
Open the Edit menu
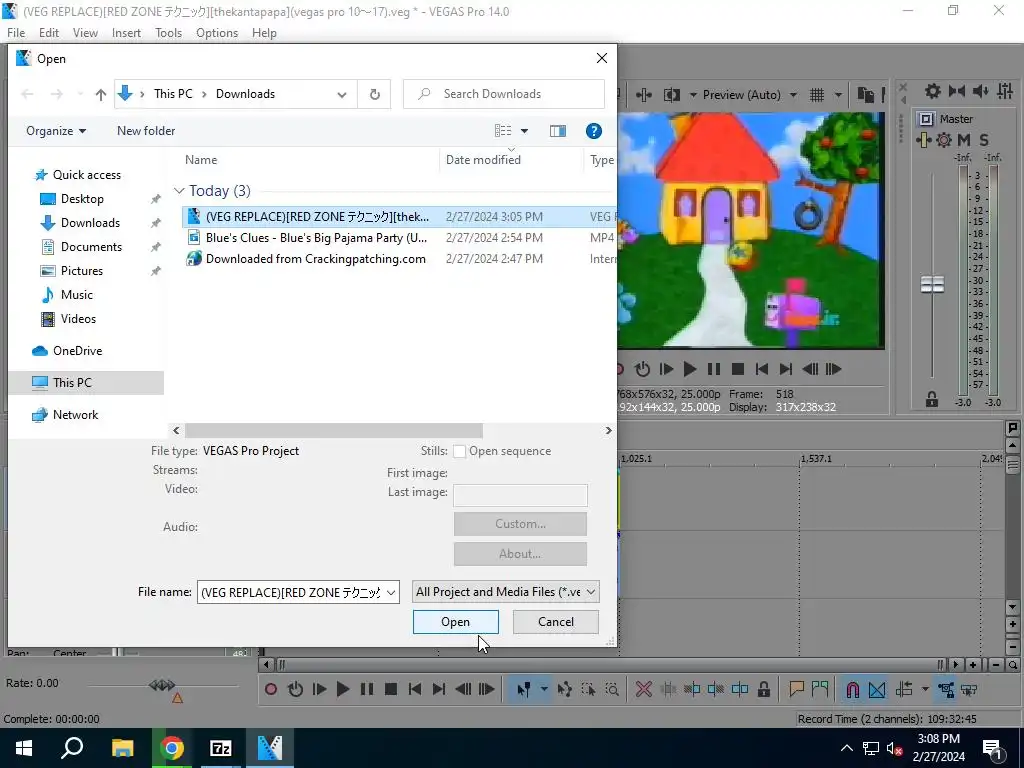49,33
